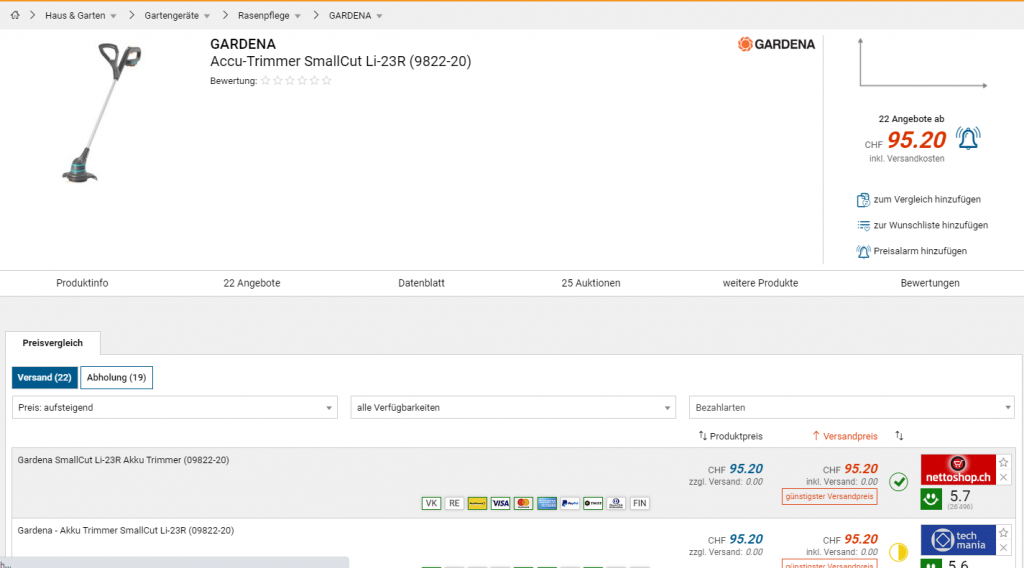Image resolution: width=1024 pixels, height=568 pixels.
Task: Switch to 22 Angebote tab
Action: pyautogui.click(x=251, y=283)
